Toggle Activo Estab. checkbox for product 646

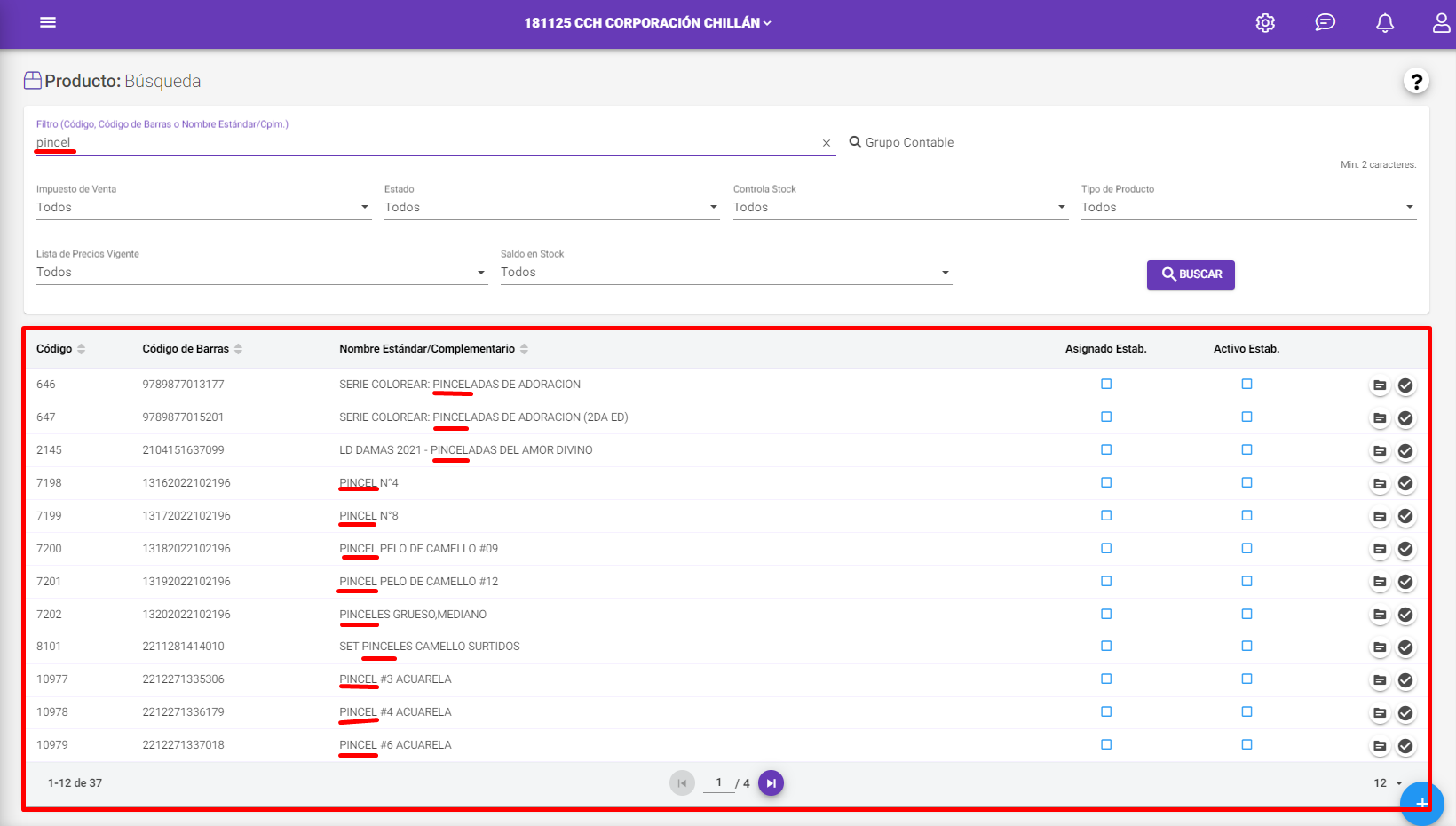pyautogui.click(x=1246, y=384)
